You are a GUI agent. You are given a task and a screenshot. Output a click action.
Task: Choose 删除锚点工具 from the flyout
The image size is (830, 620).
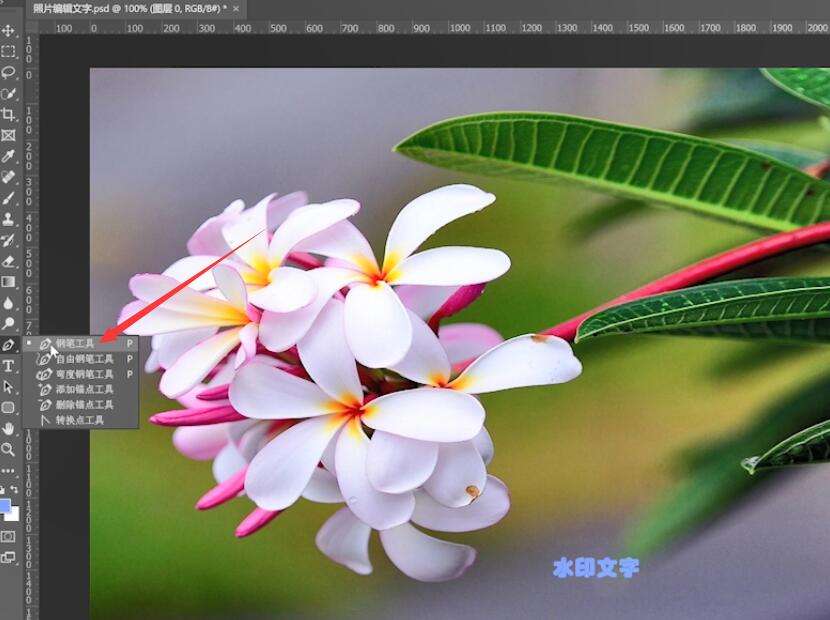point(80,405)
